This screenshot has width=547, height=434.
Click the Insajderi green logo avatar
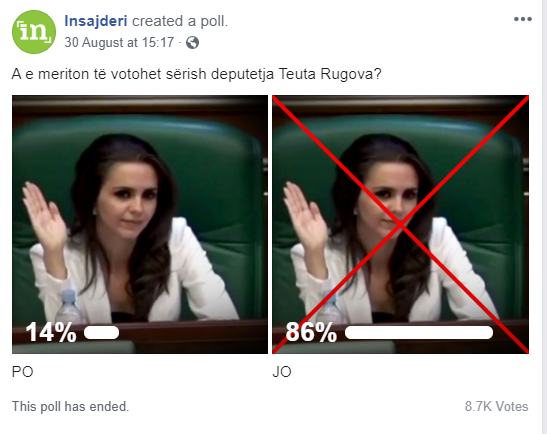click(34, 32)
